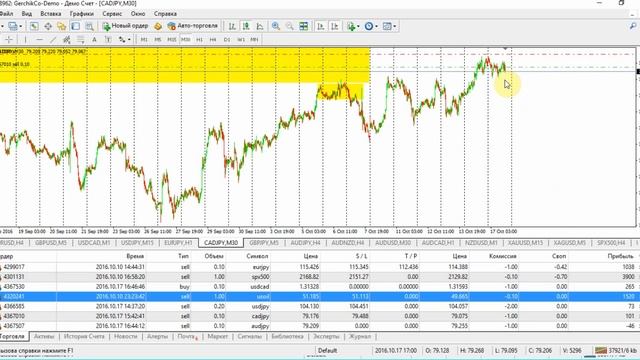
Task: Click the Profiles toolbar icon
Action: (13, 26)
